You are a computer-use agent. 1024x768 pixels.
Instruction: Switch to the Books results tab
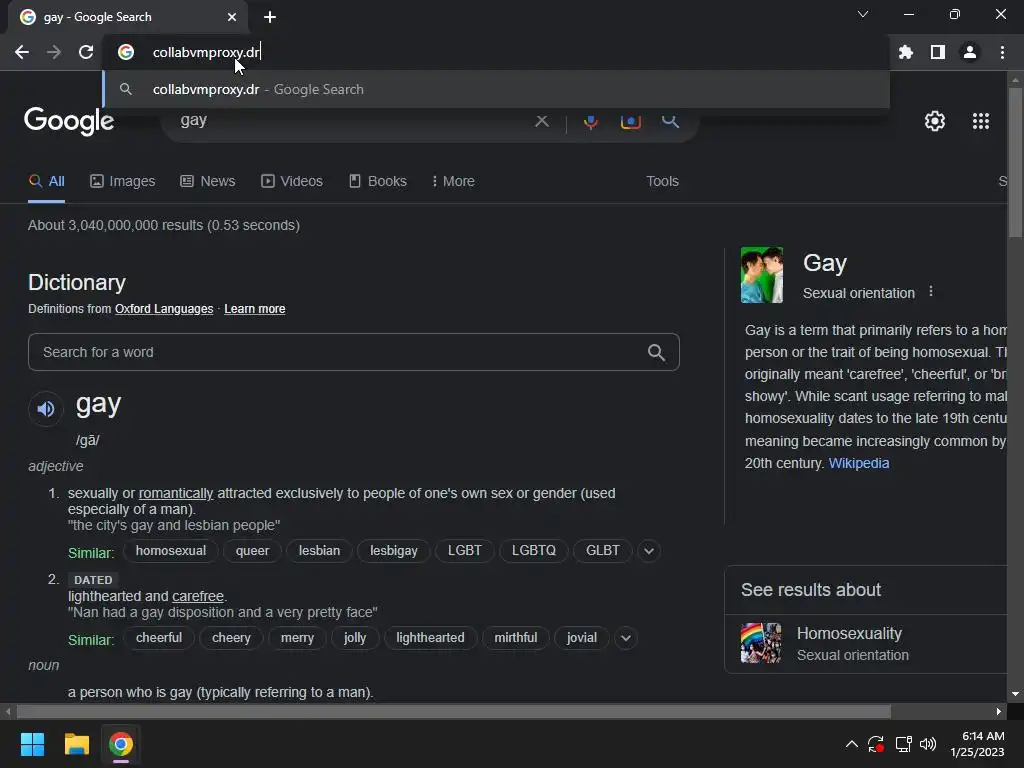(377, 182)
